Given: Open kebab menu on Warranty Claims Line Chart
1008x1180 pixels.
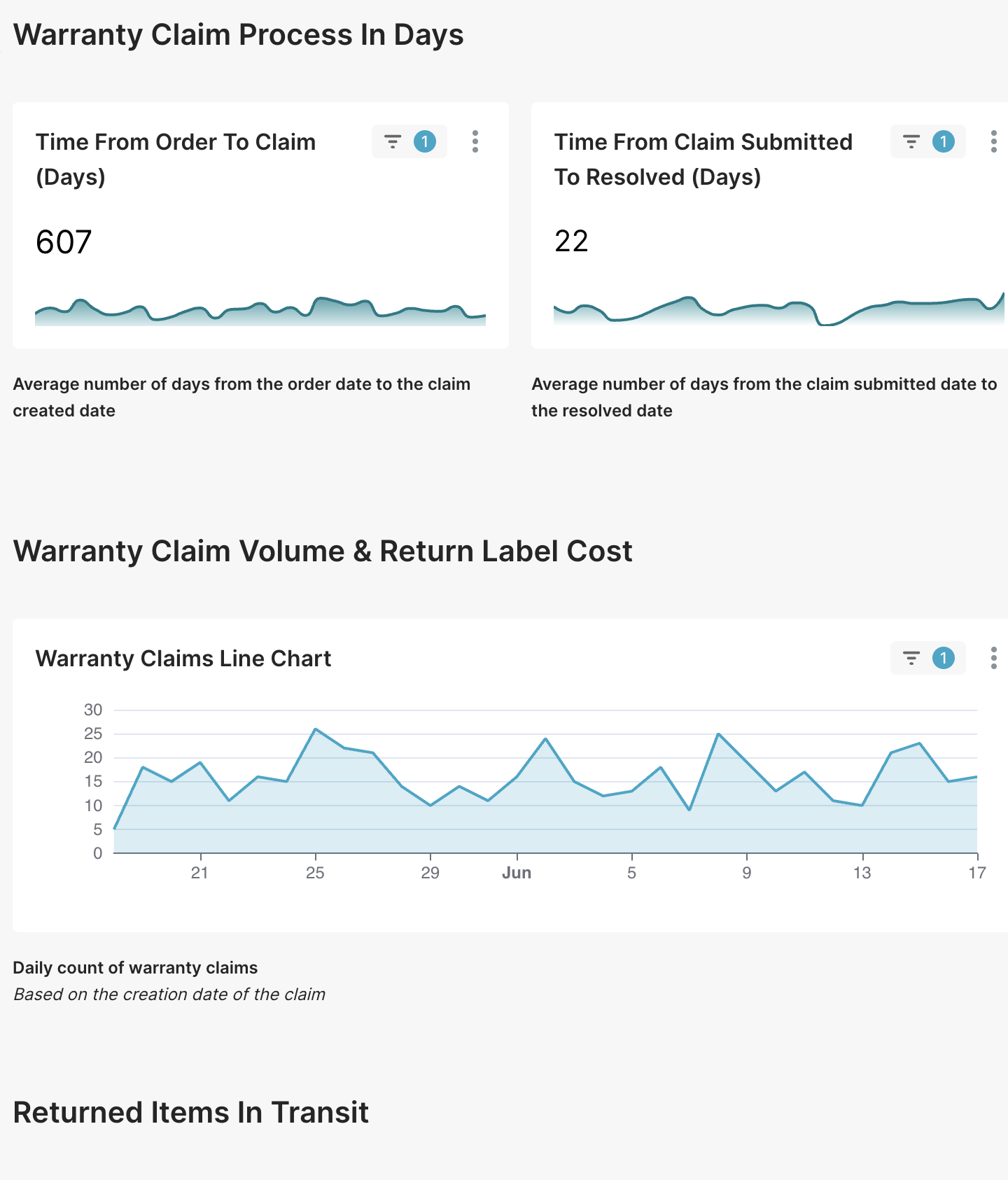Looking at the screenshot, I should tap(994, 658).
